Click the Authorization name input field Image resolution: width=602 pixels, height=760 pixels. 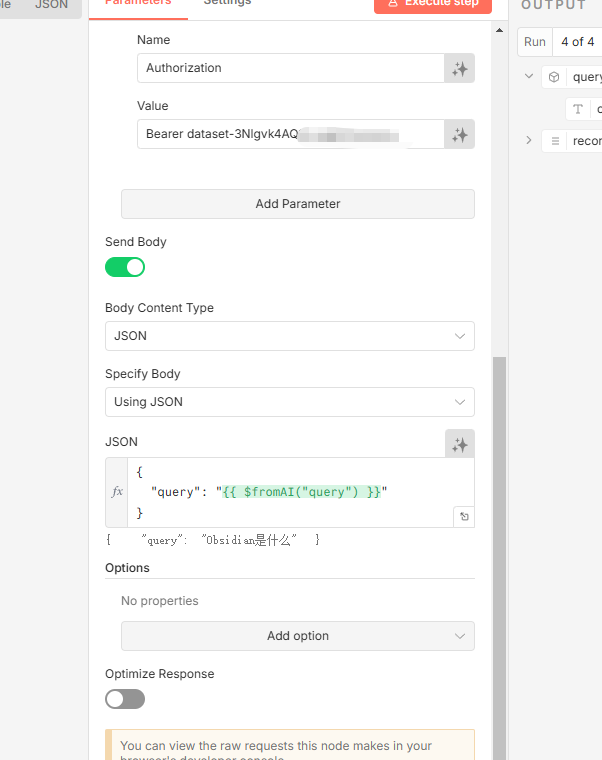(290, 68)
